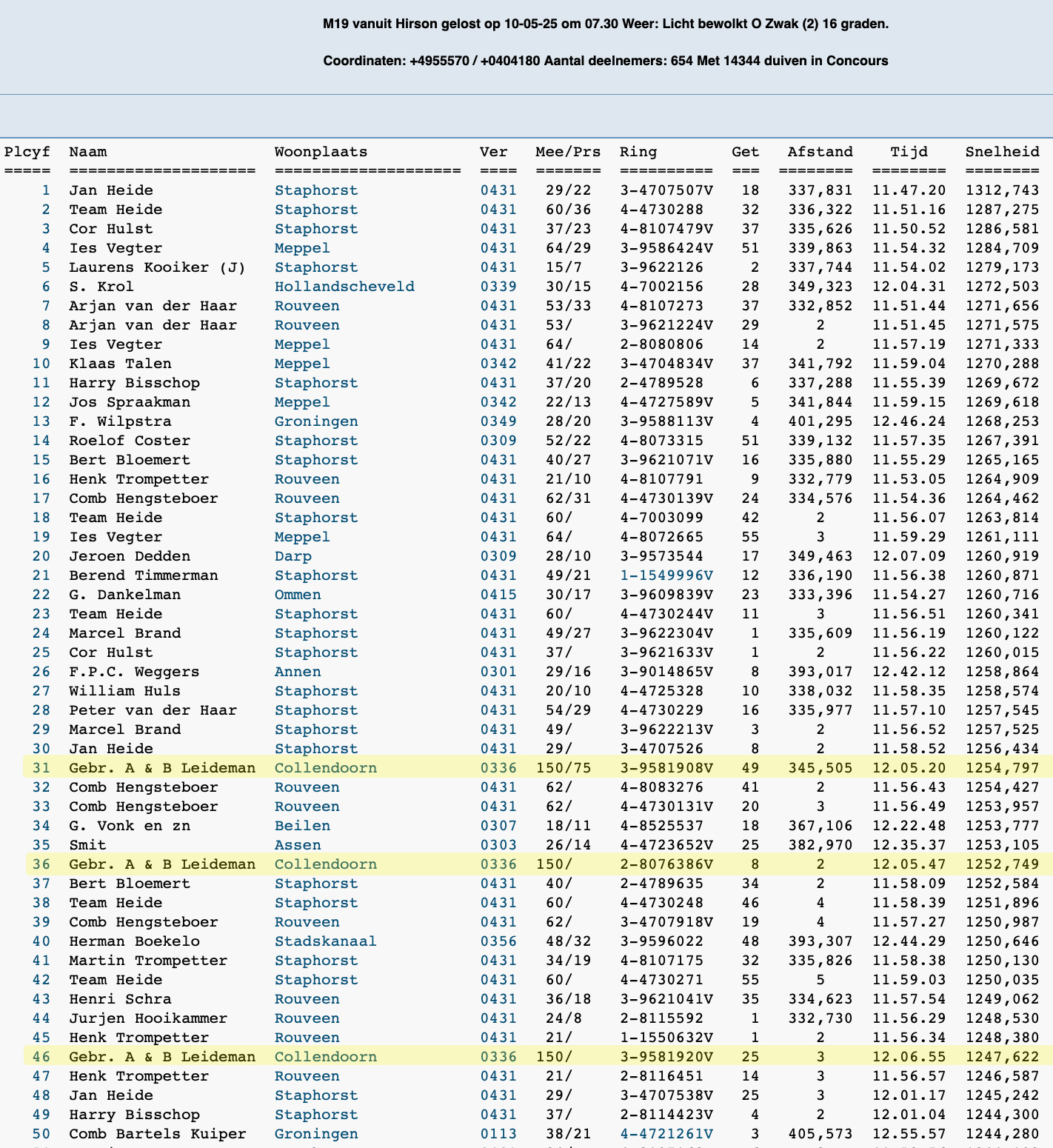Select speed 1247,622 in row 46
Viewport: 1053px width, 1148px height.
point(1003,1057)
